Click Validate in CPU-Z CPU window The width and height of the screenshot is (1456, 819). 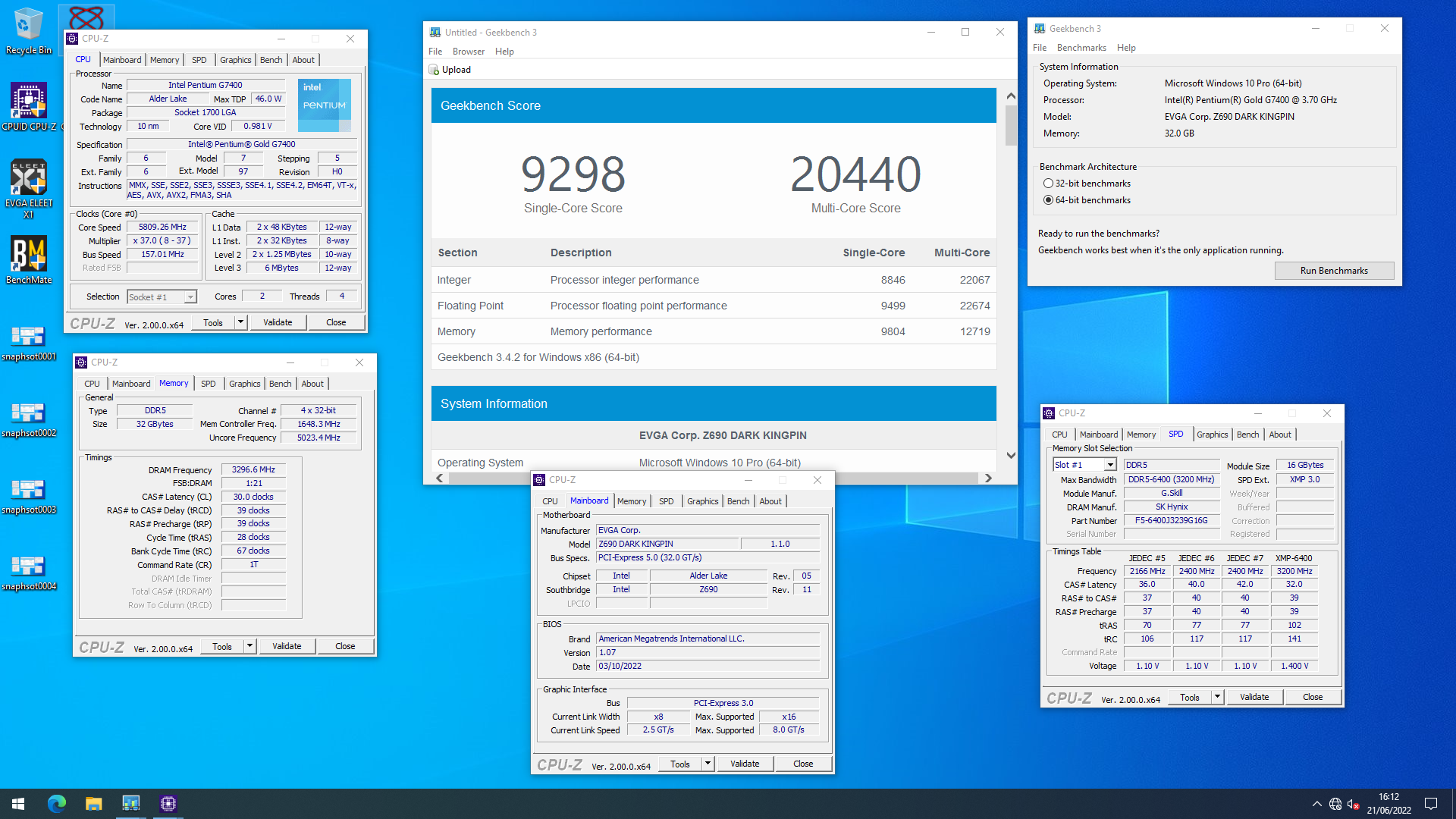click(278, 322)
